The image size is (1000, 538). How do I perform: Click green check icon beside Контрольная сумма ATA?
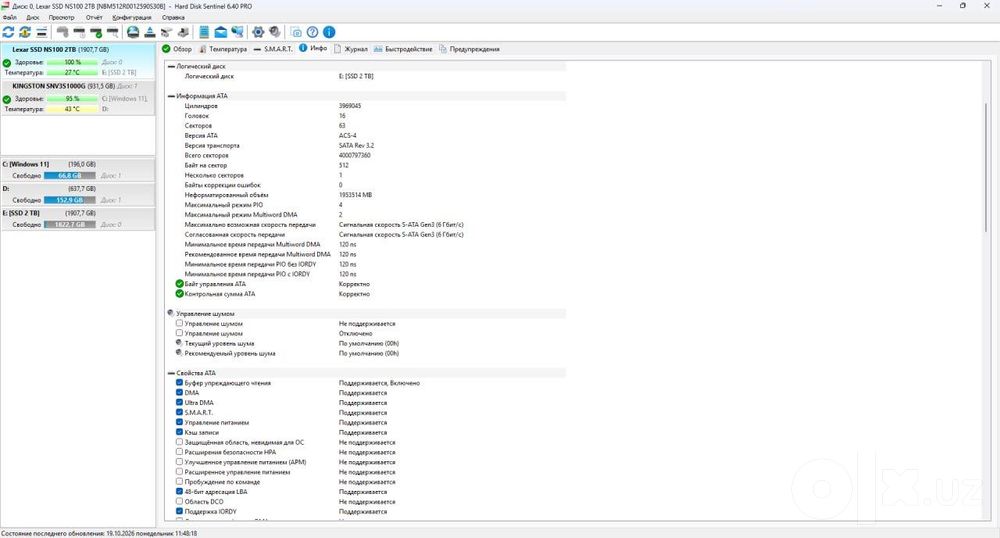coord(179,294)
